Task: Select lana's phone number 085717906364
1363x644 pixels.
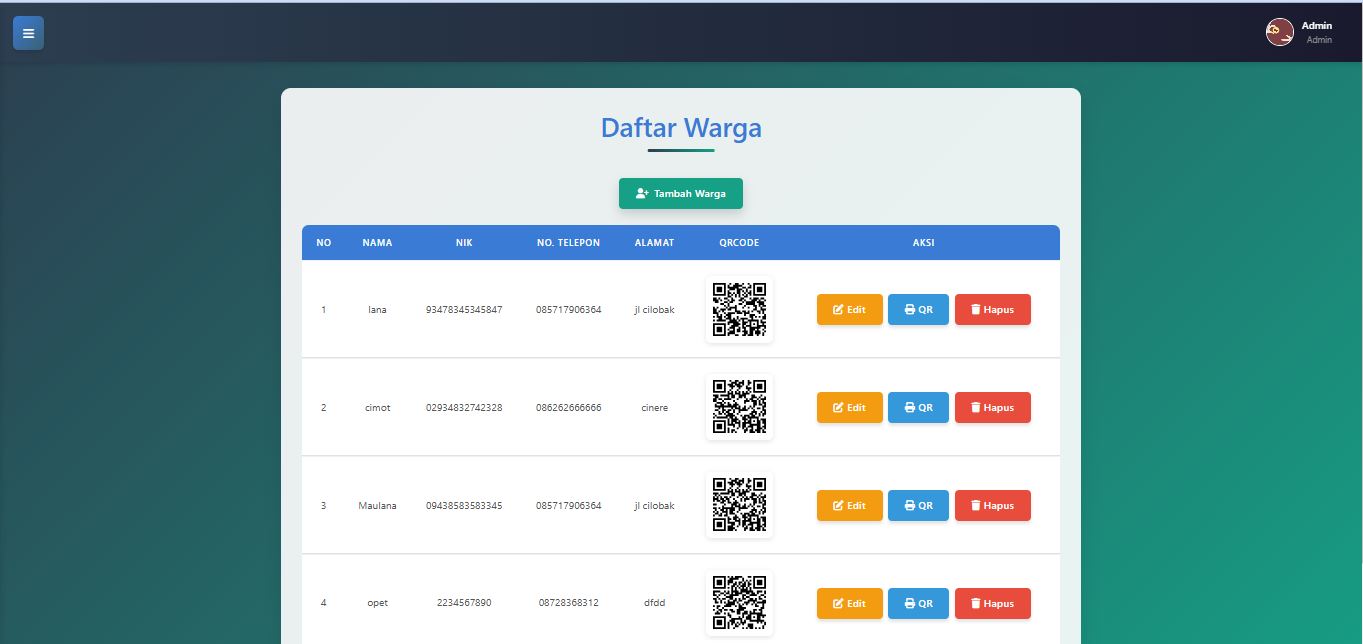Action: tap(568, 310)
